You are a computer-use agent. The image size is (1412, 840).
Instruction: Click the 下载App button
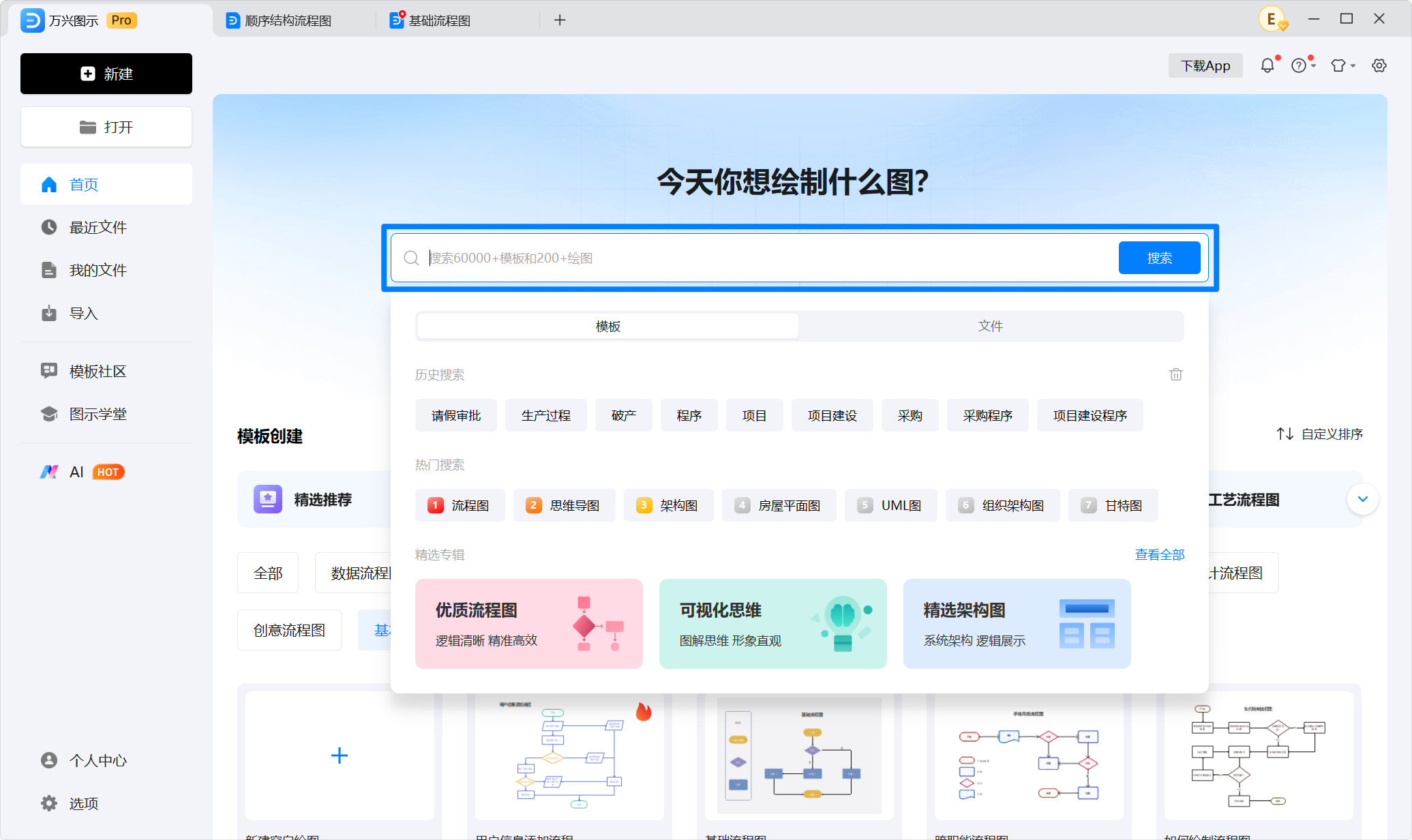click(1205, 65)
